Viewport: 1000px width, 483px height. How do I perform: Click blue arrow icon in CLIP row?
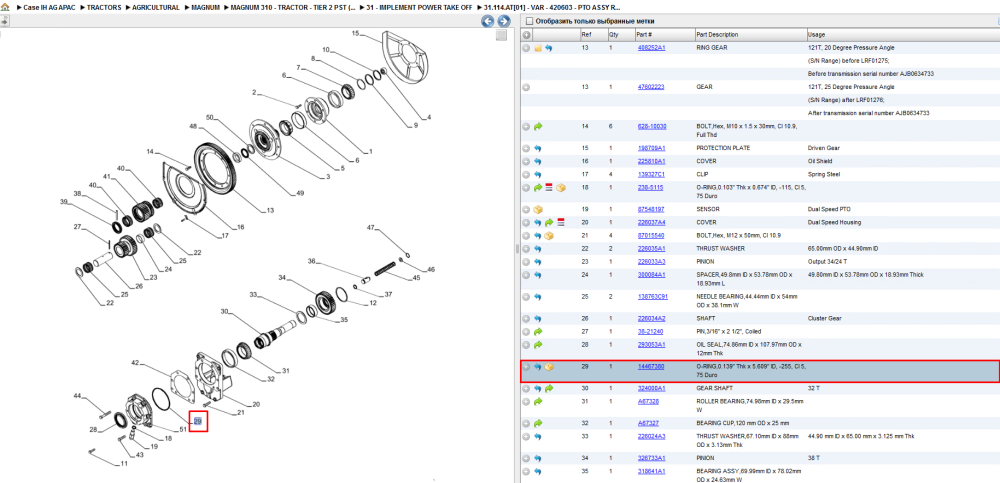click(538, 174)
